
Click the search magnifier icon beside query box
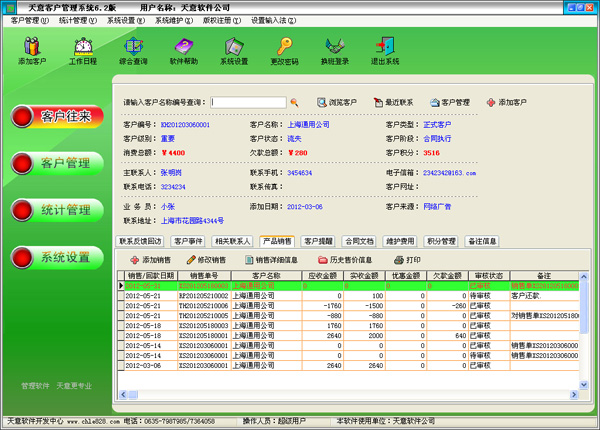point(294,102)
